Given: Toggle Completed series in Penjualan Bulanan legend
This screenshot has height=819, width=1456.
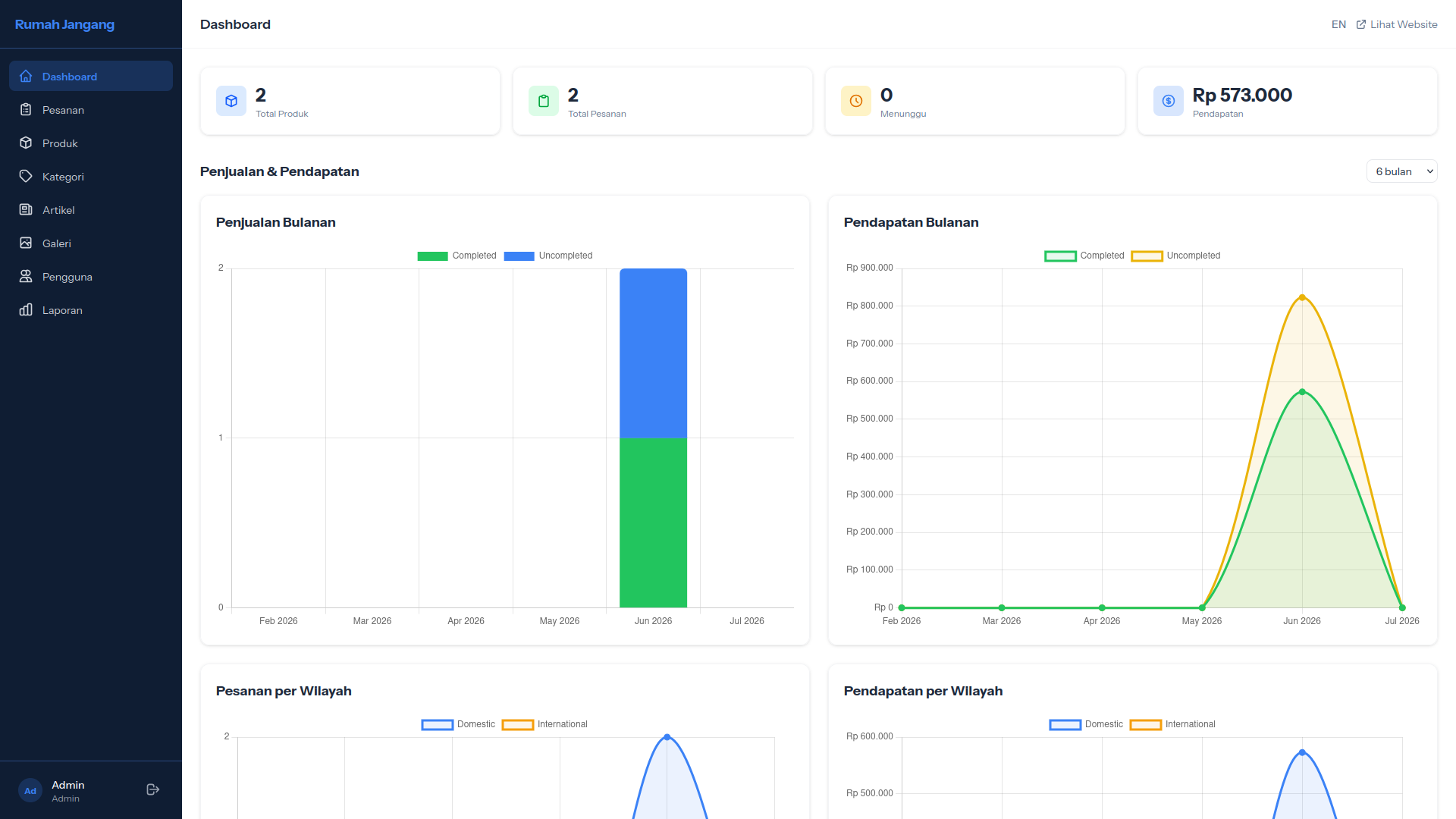Looking at the screenshot, I should pos(457,256).
